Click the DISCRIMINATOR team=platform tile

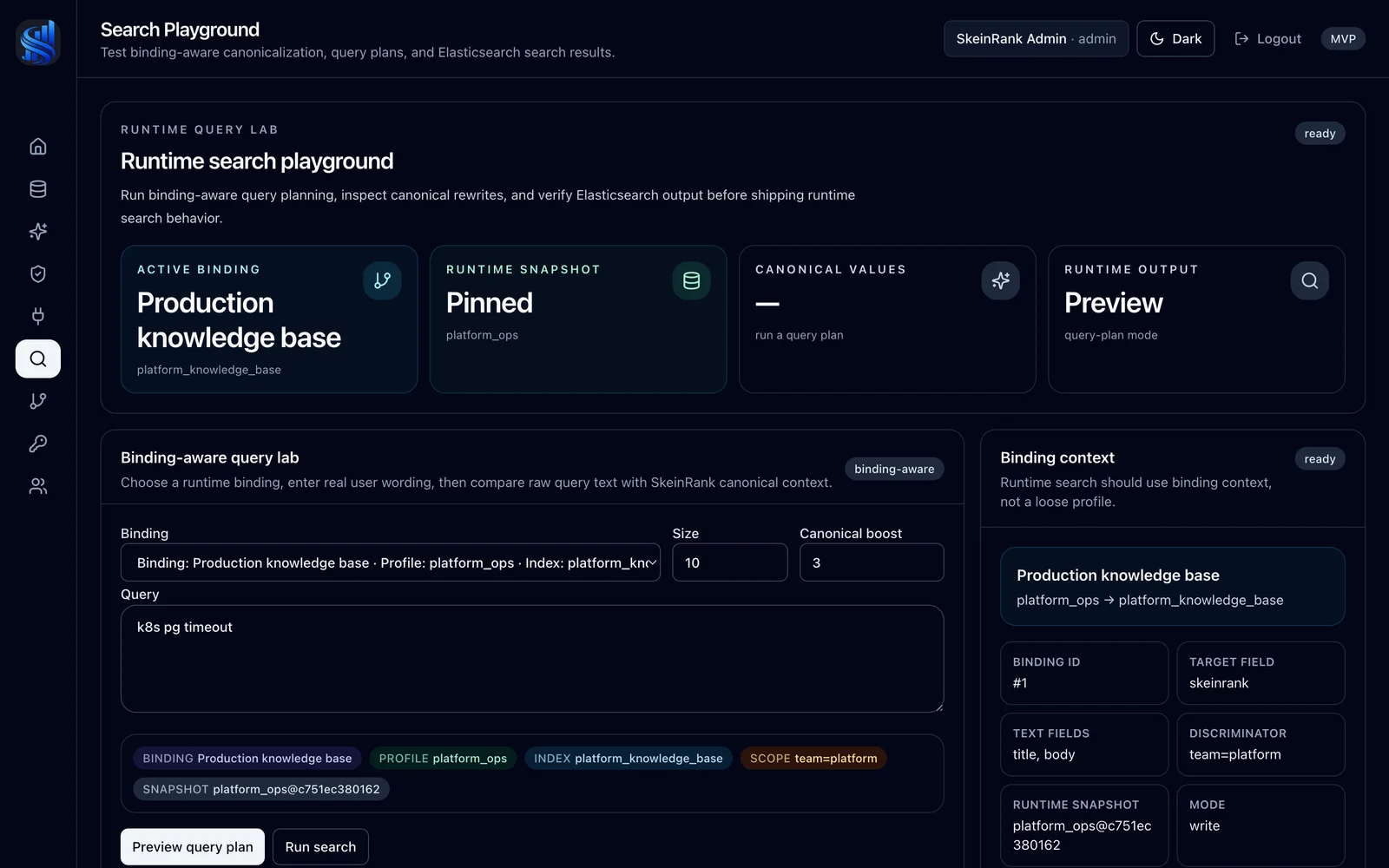tap(1261, 745)
